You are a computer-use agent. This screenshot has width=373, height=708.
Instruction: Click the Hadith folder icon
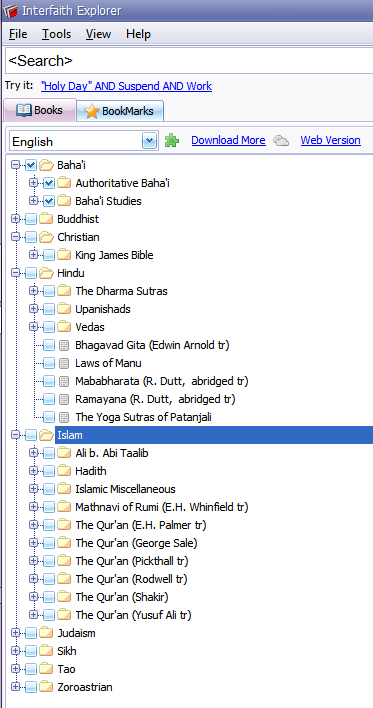(64, 471)
